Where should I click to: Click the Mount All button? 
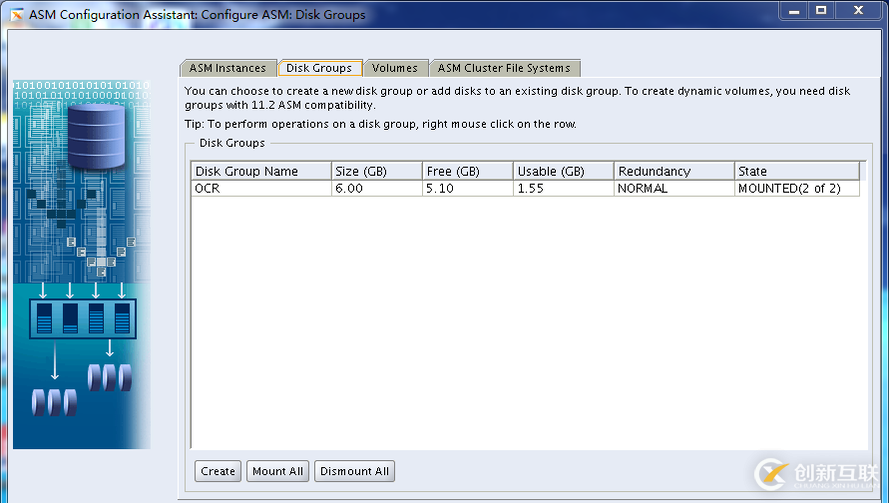click(x=278, y=471)
